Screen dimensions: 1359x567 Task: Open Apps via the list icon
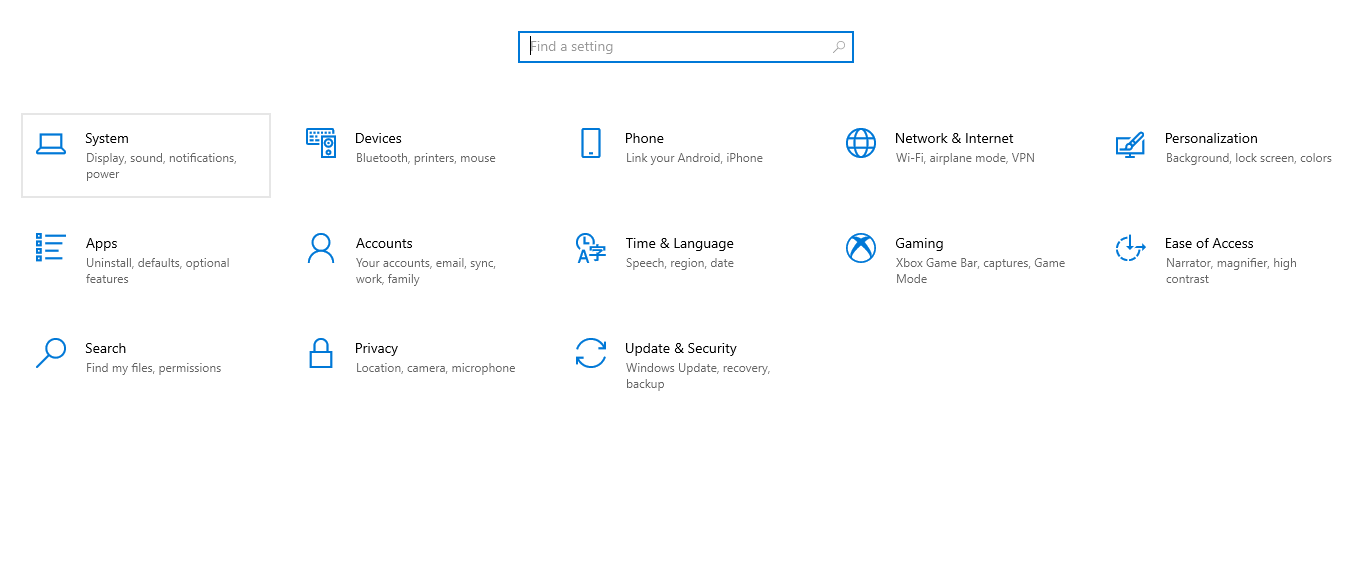pyautogui.click(x=51, y=248)
